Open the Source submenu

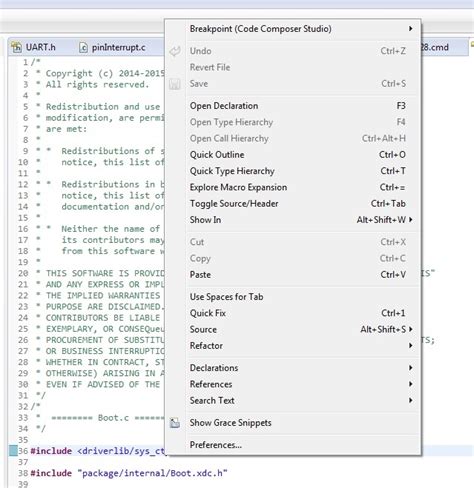(x=293, y=329)
